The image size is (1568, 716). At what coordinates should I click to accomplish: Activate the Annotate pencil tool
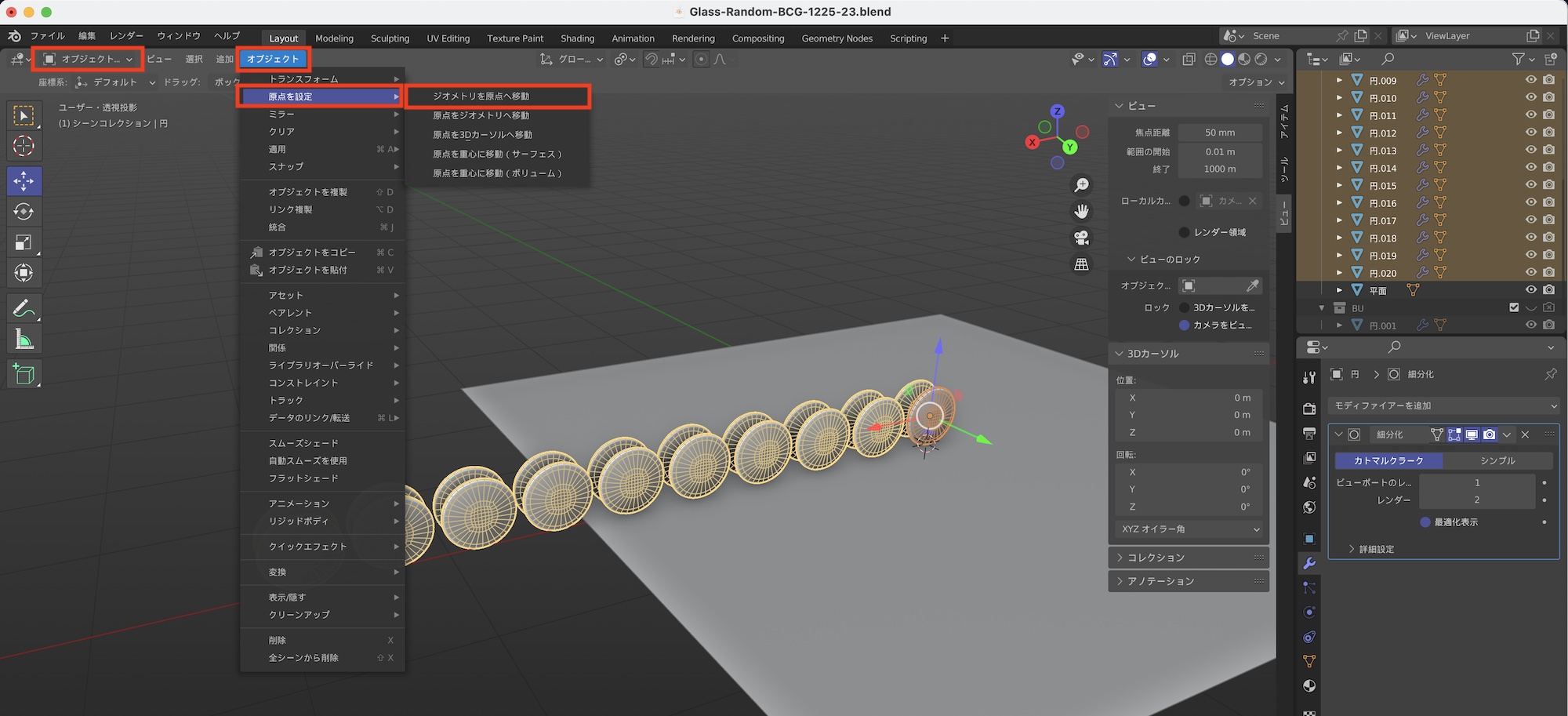coord(24,308)
